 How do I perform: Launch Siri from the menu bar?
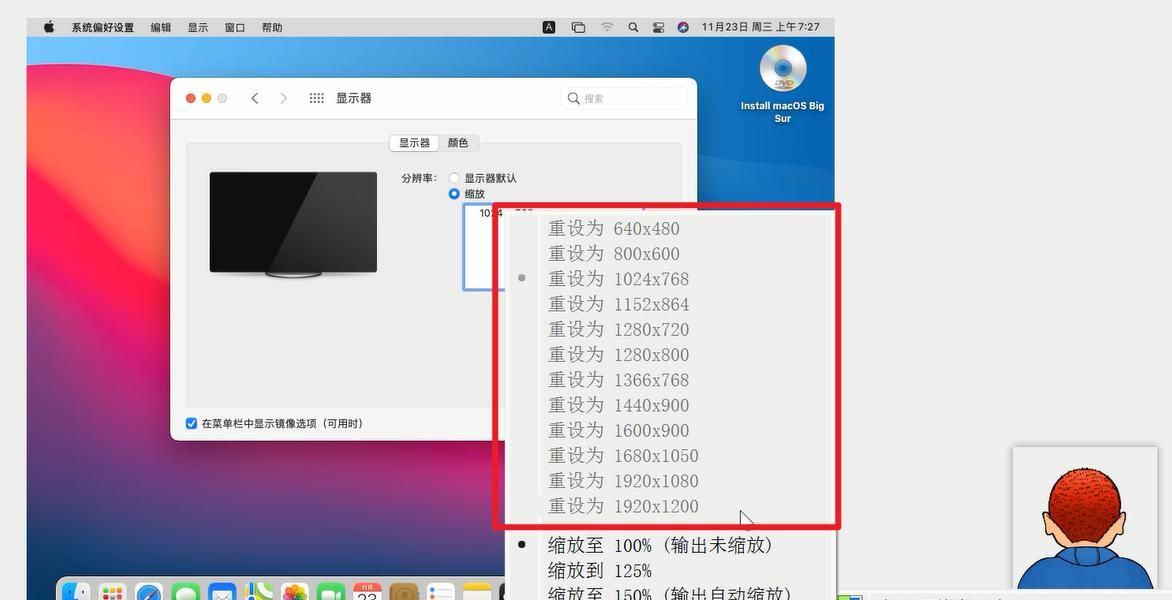[683, 27]
